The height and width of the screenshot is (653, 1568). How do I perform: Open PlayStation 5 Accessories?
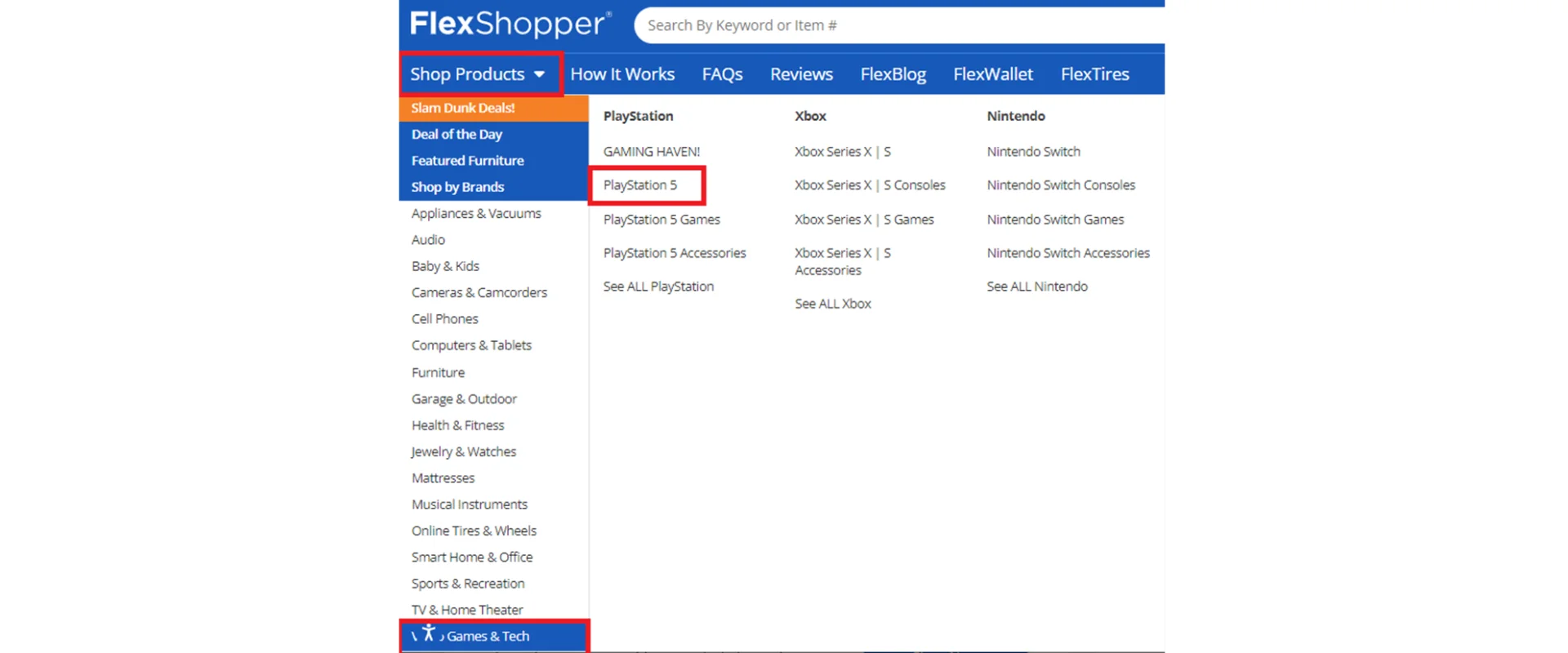click(675, 253)
